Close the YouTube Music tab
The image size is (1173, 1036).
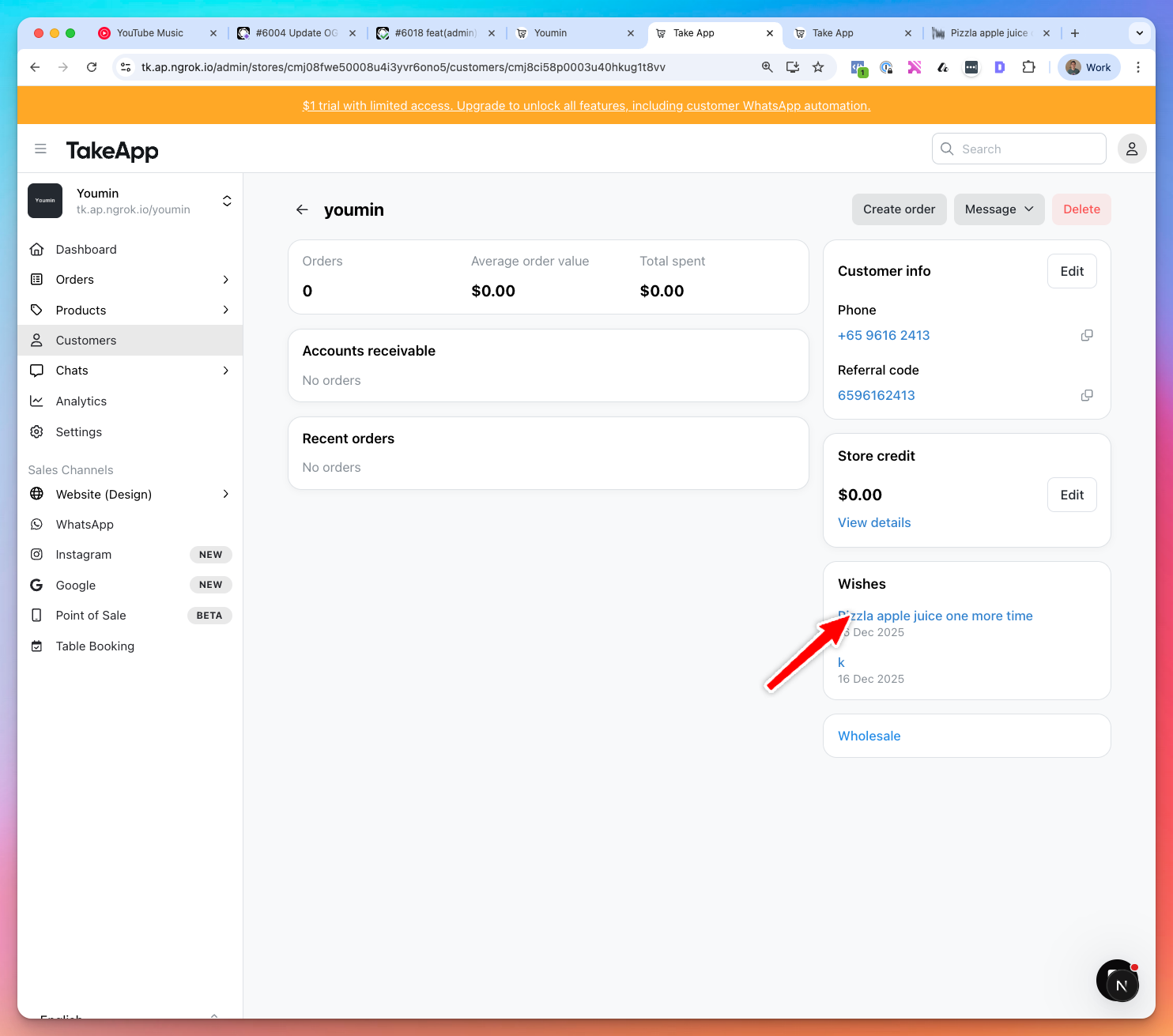click(x=213, y=33)
